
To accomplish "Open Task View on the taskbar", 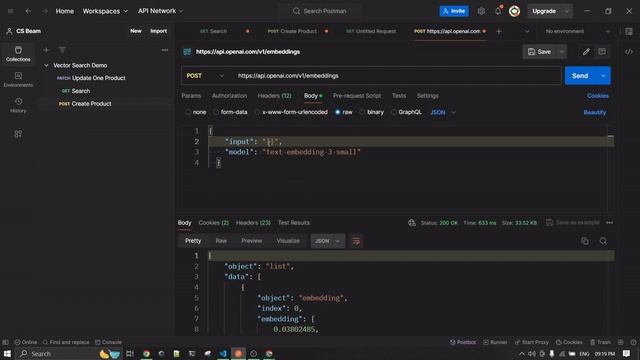I will point(130,353).
